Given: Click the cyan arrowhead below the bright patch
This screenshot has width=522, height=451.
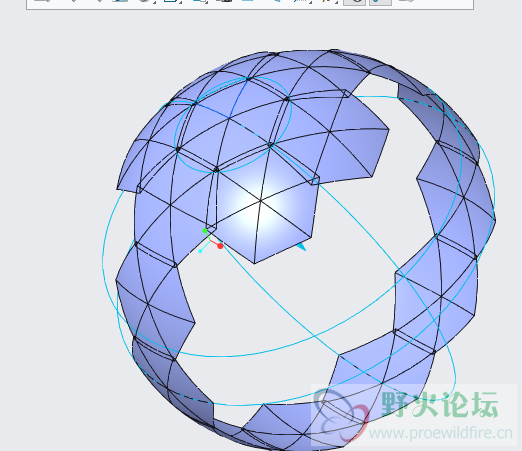Looking at the screenshot, I should tap(301, 247).
